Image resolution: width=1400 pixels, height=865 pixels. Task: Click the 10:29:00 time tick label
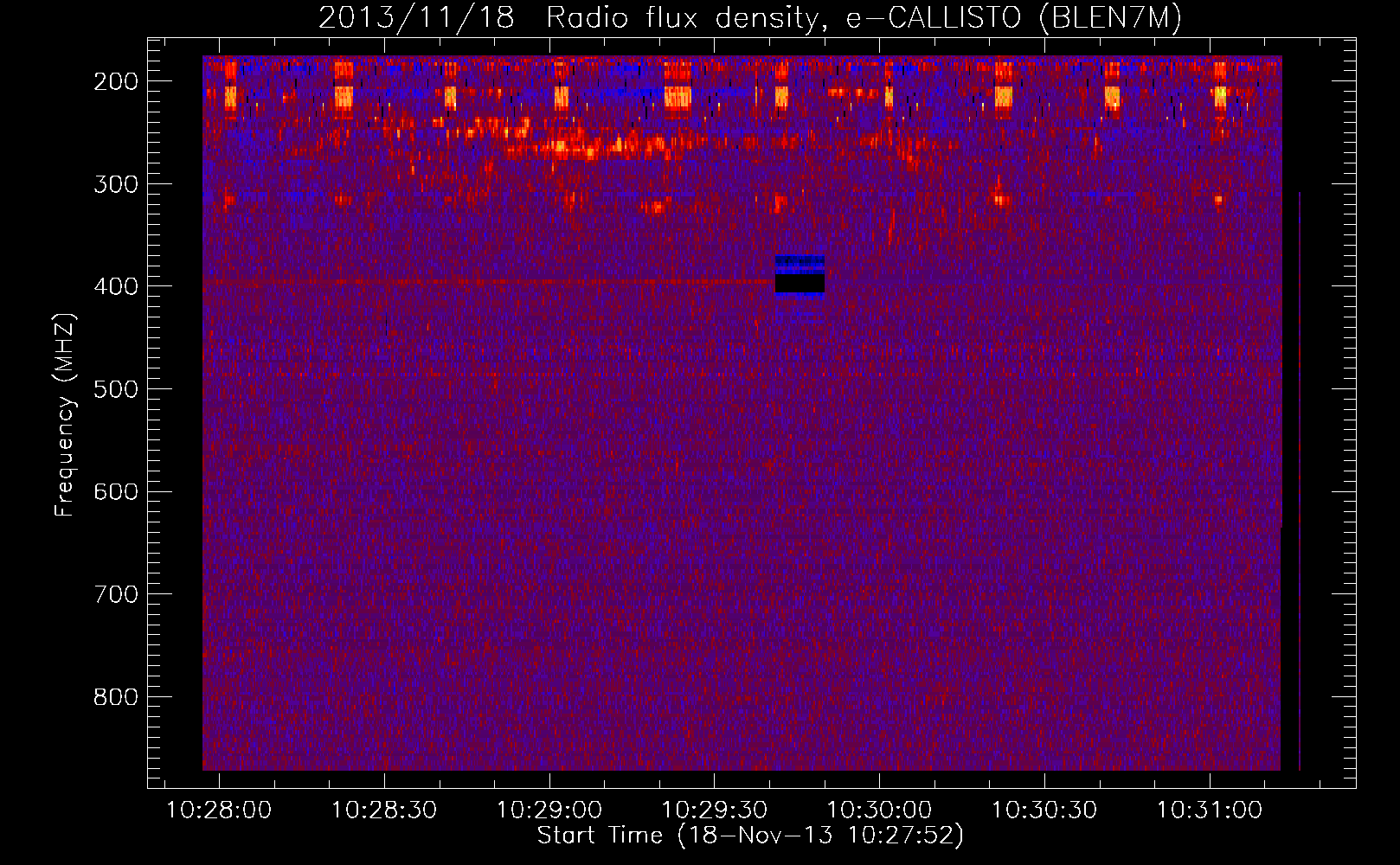(x=549, y=811)
